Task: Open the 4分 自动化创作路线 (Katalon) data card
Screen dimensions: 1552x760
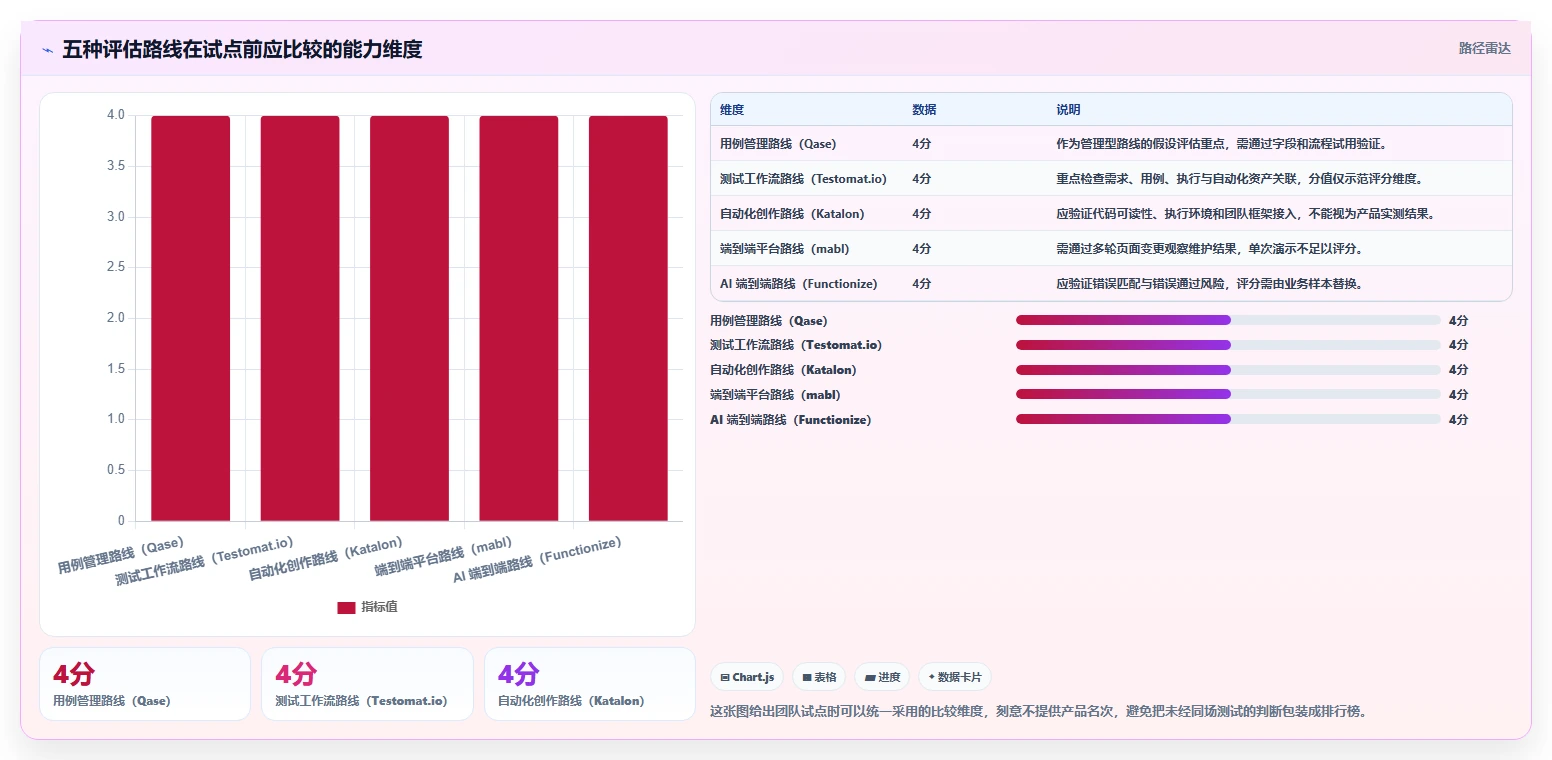Action: pos(590,684)
